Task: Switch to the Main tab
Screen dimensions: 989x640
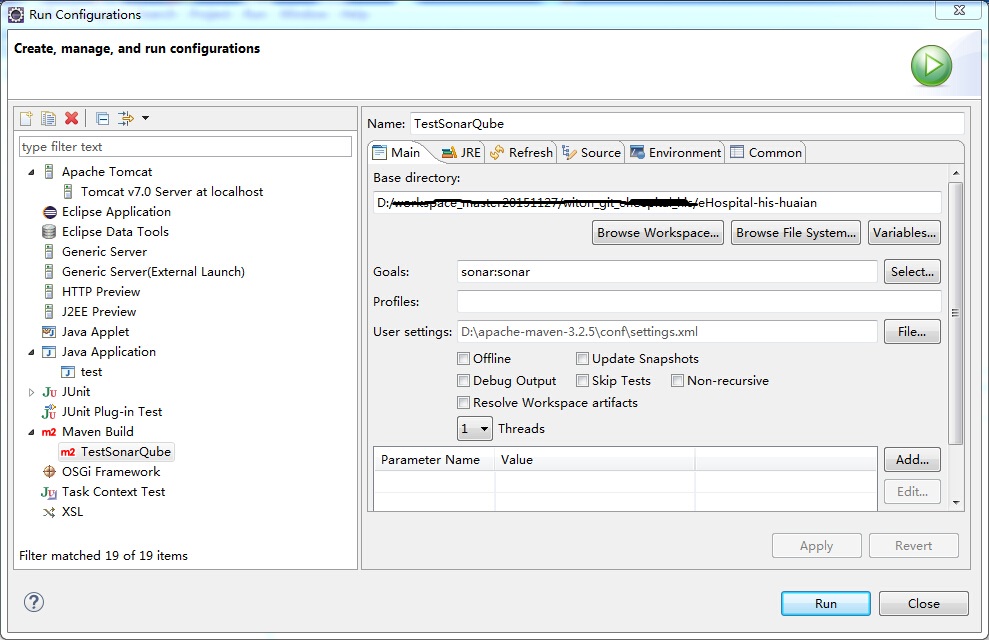Action: [x=397, y=153]
